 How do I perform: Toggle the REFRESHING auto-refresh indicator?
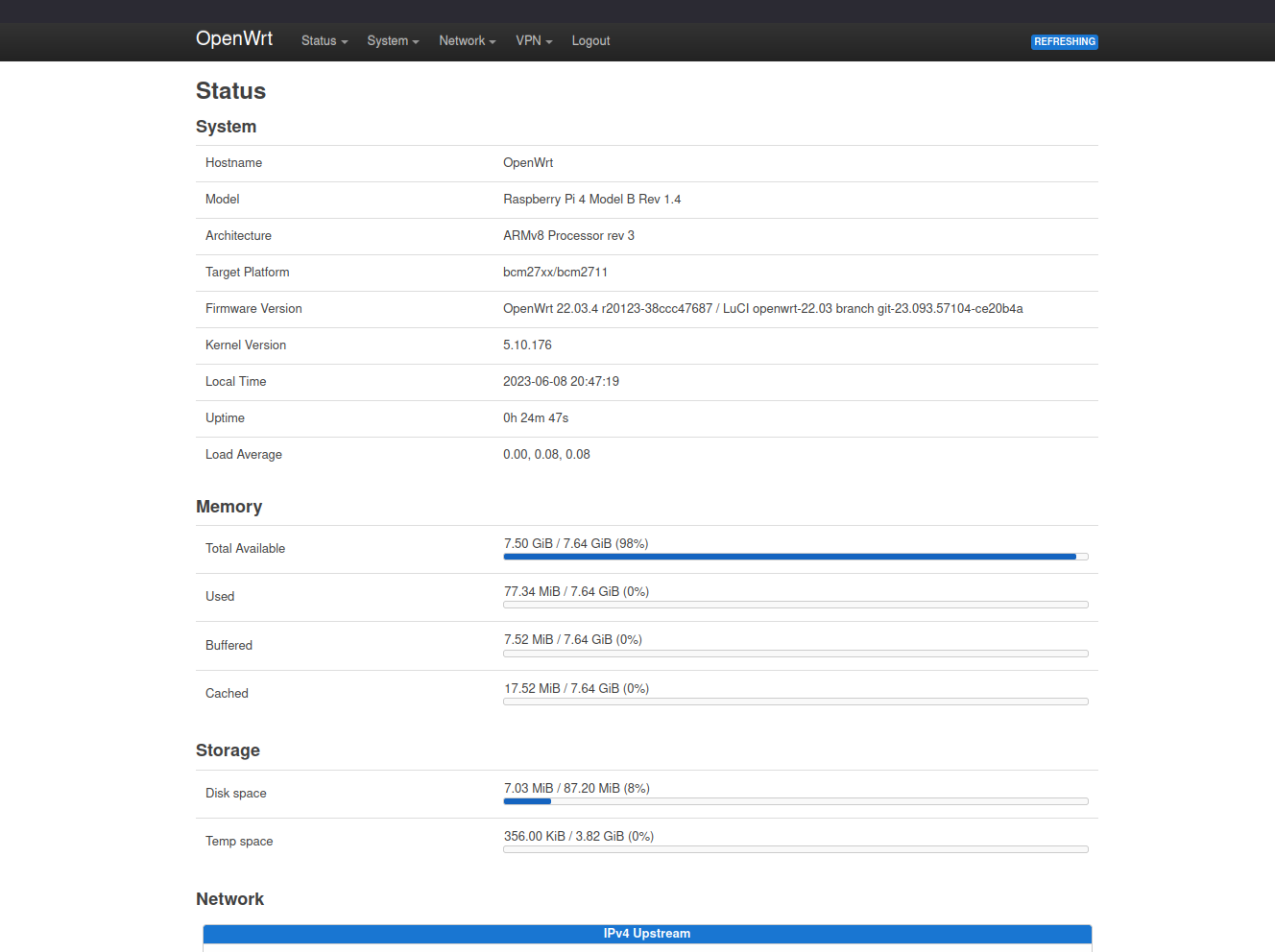(1064, 41)
